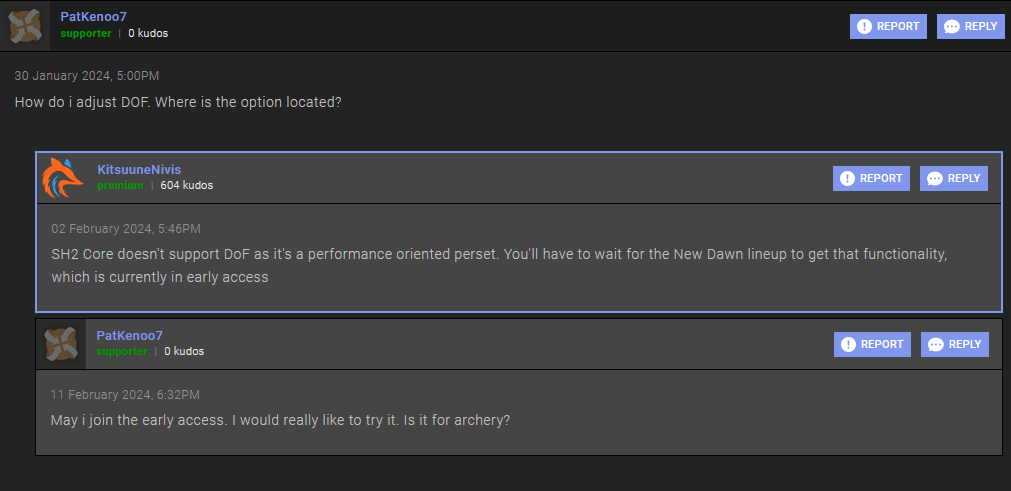Click the green premium label under KitsuuneNivis

coord(121,186)
